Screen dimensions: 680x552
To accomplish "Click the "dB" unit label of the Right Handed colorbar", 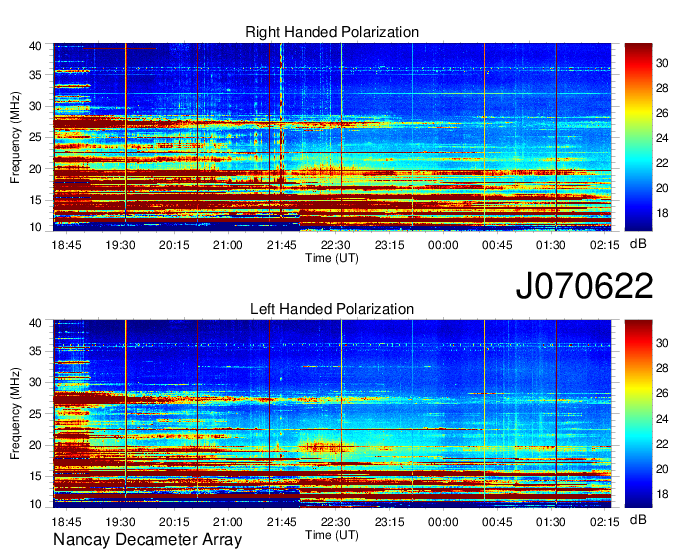I will click(x=638, y=244).
